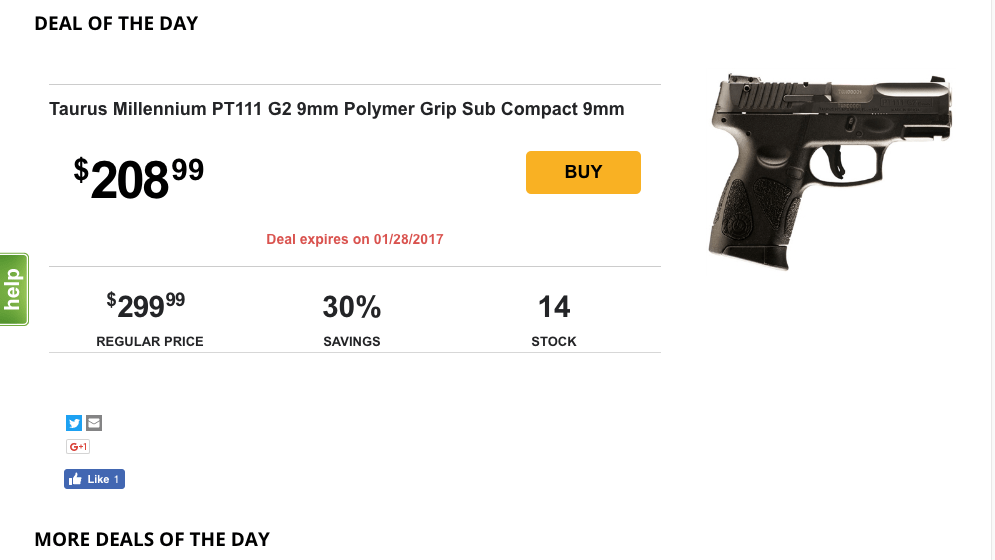Screen dimensions: 995x560
Task: Click the $208.99 deal price
Action: tap(138, 178)
